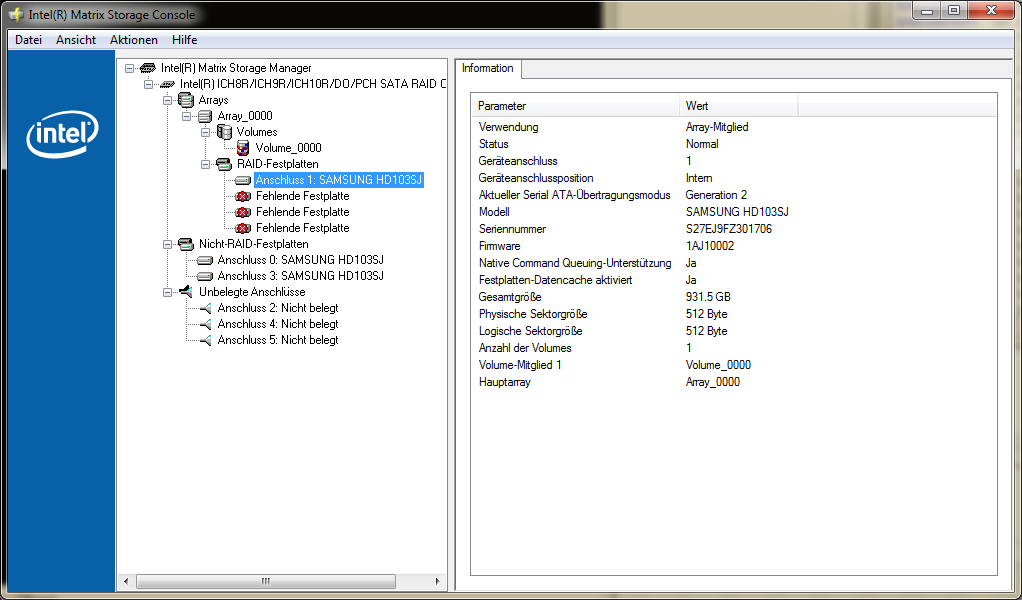
Task: Click the Unbelegte Anschlüsse icon
Action: pos(186,292)
